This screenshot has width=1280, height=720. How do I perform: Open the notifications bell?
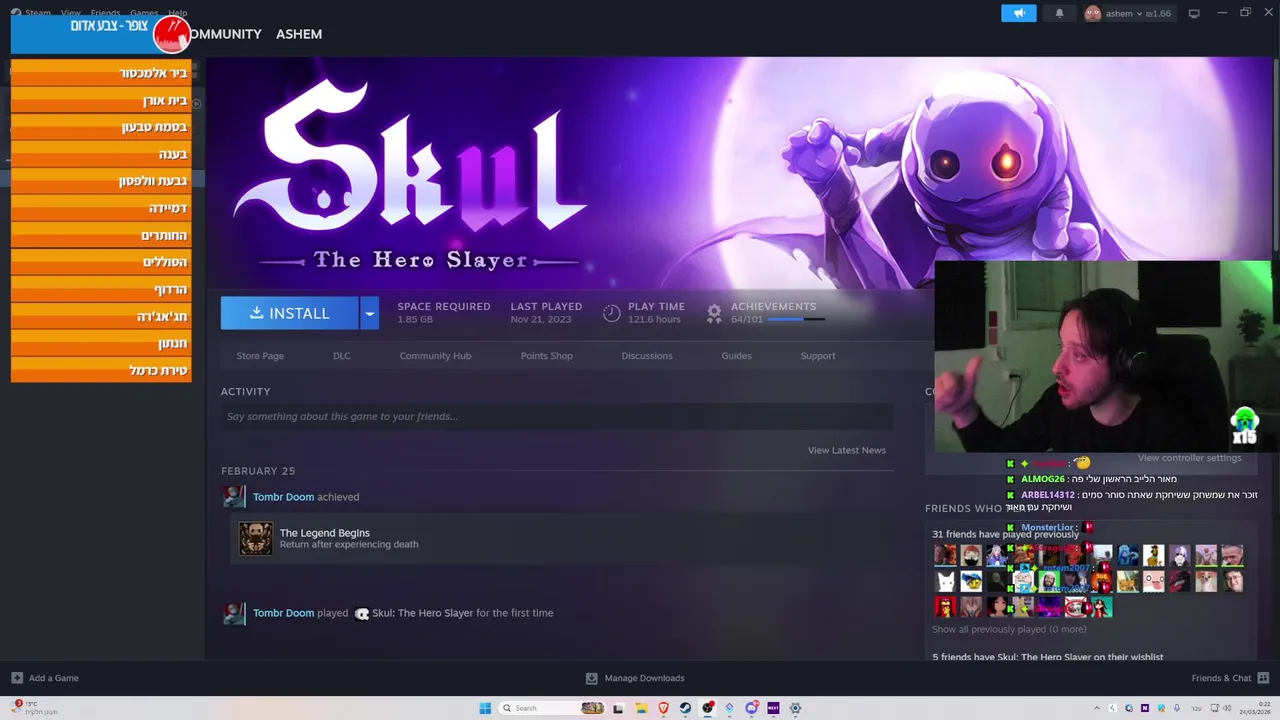1059,13
